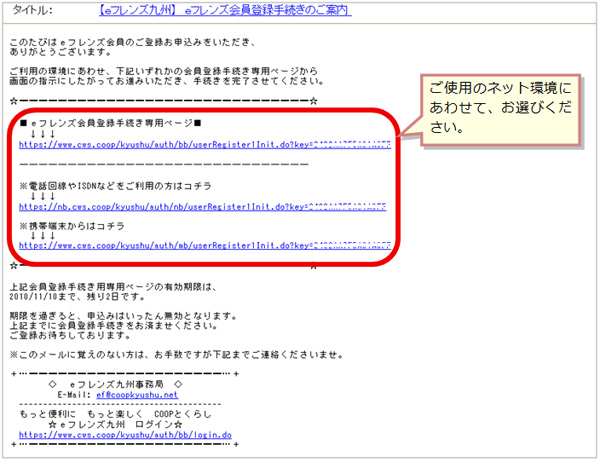Click the ※携帯端末からはコチラ text
Screen dimensions: 600x462
(72, 226)
